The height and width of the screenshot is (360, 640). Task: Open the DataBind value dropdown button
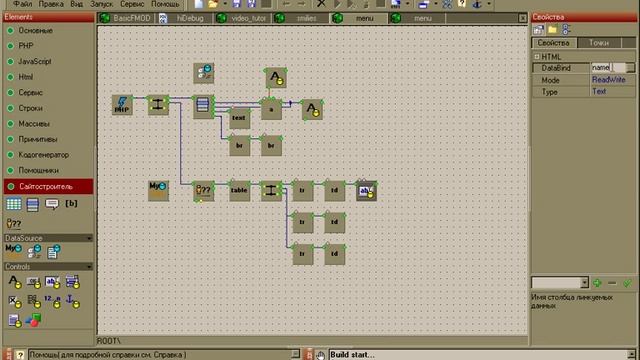click(630, 68)
